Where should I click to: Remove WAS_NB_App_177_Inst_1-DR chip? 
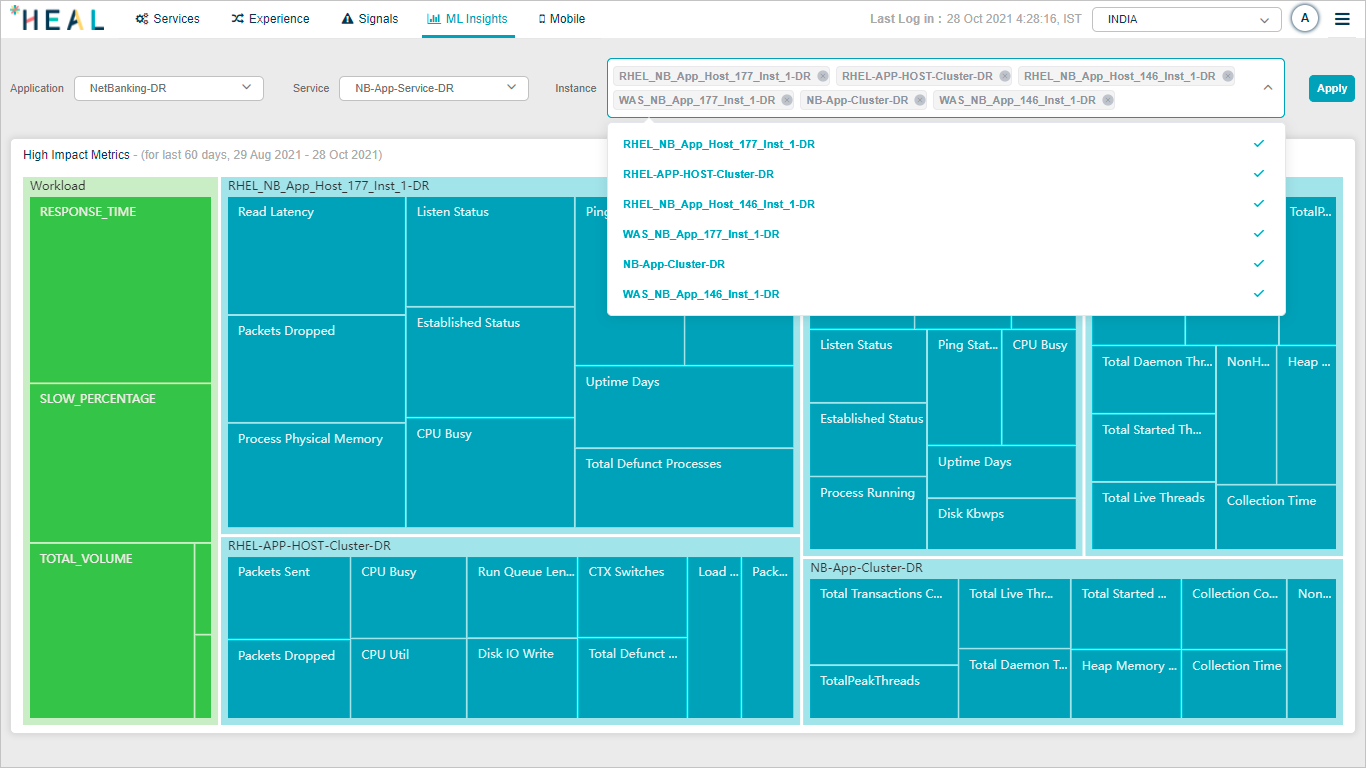pyautogui.click(x=787, y=100)
